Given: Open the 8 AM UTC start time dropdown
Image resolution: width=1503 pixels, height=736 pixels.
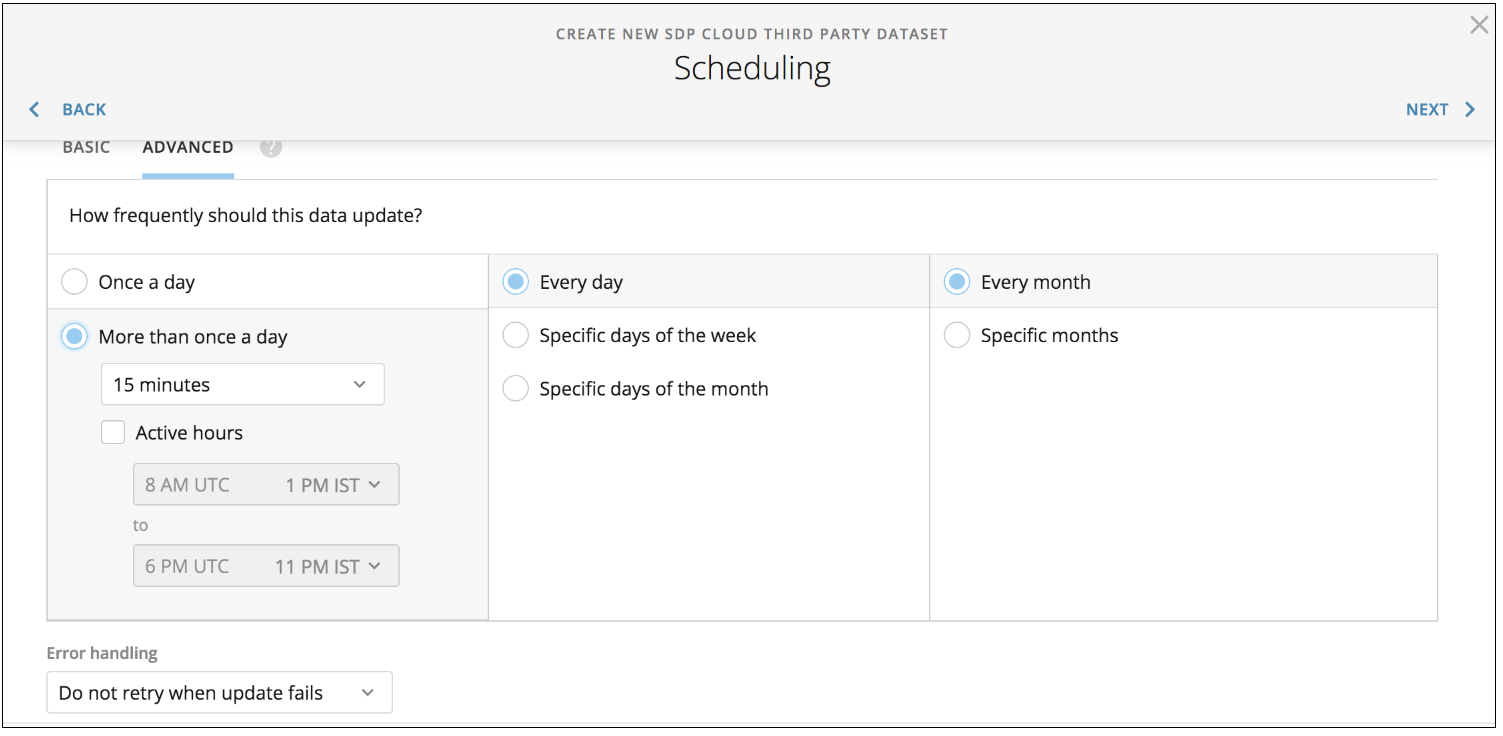Looking at the screenshot, I should pos(266,485).
